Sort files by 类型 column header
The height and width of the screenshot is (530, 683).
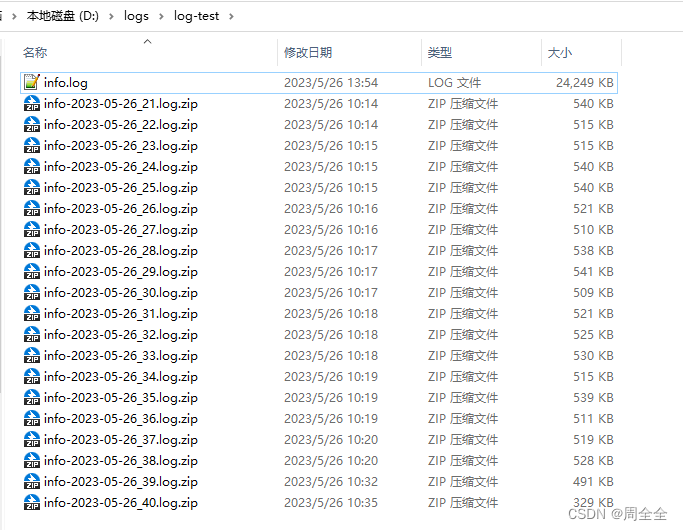(440, 53)
